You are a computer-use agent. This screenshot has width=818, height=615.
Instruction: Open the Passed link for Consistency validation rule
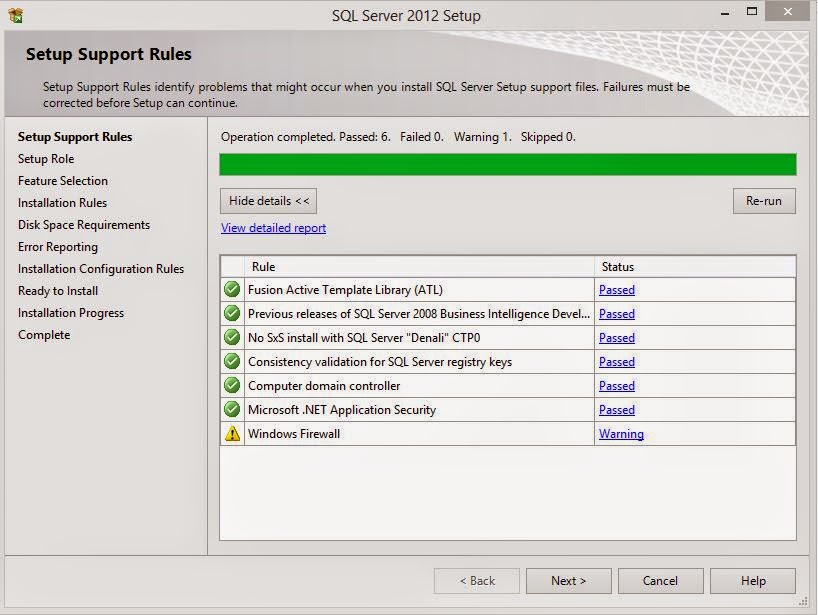[x=616, y=361]
